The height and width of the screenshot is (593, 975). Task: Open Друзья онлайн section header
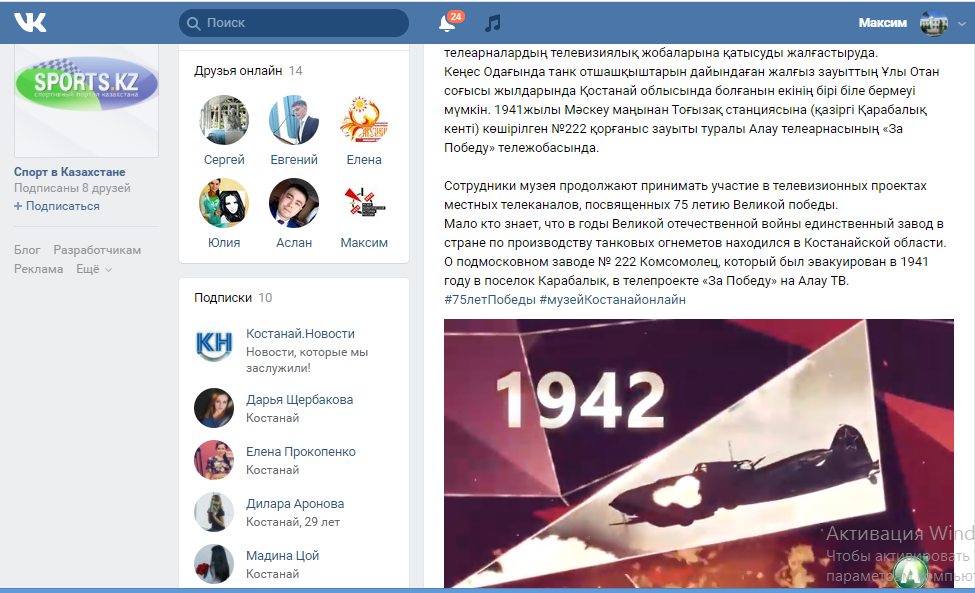click(238, 71)
